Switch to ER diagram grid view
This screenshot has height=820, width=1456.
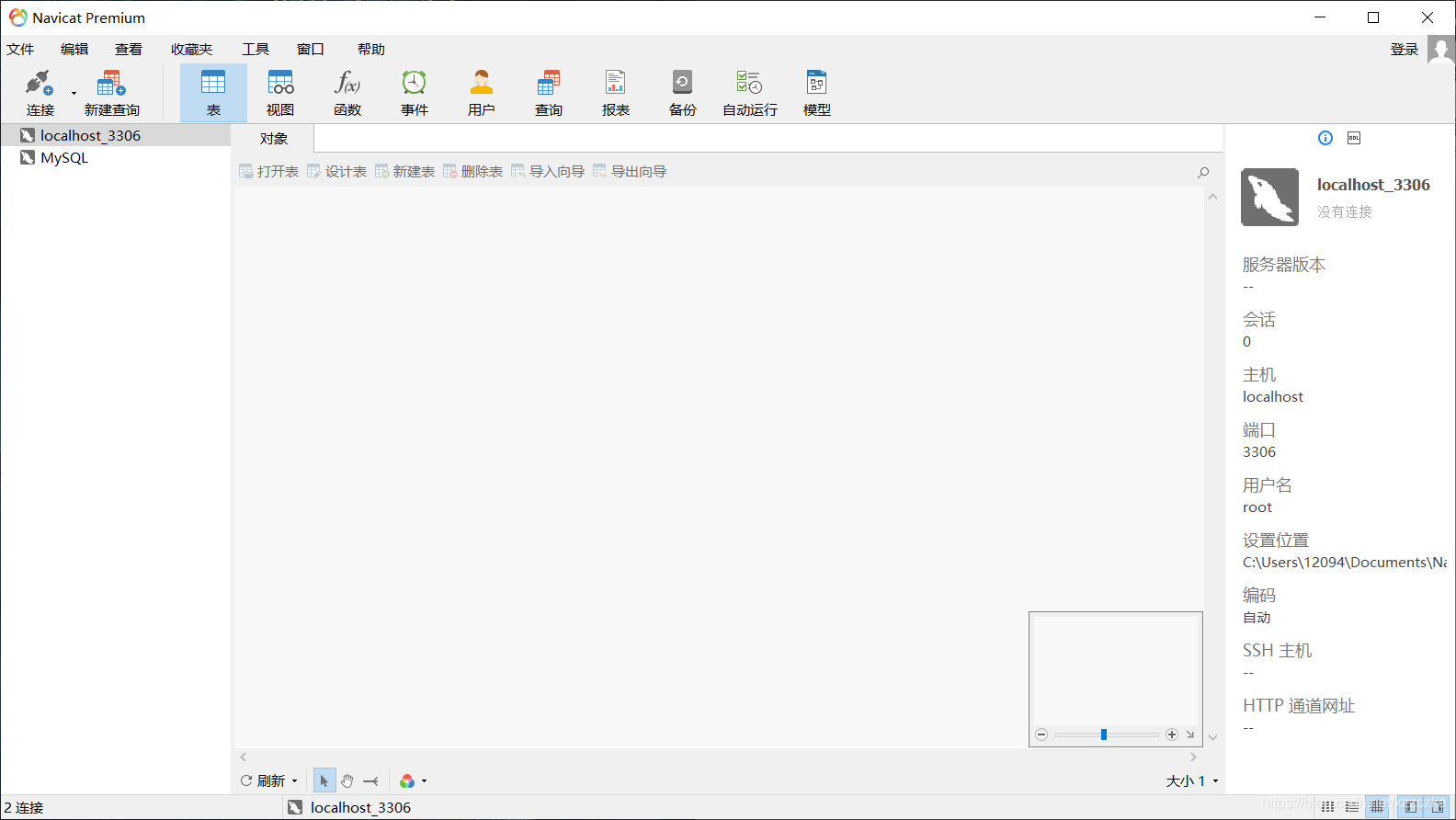tap(1377, 807)
